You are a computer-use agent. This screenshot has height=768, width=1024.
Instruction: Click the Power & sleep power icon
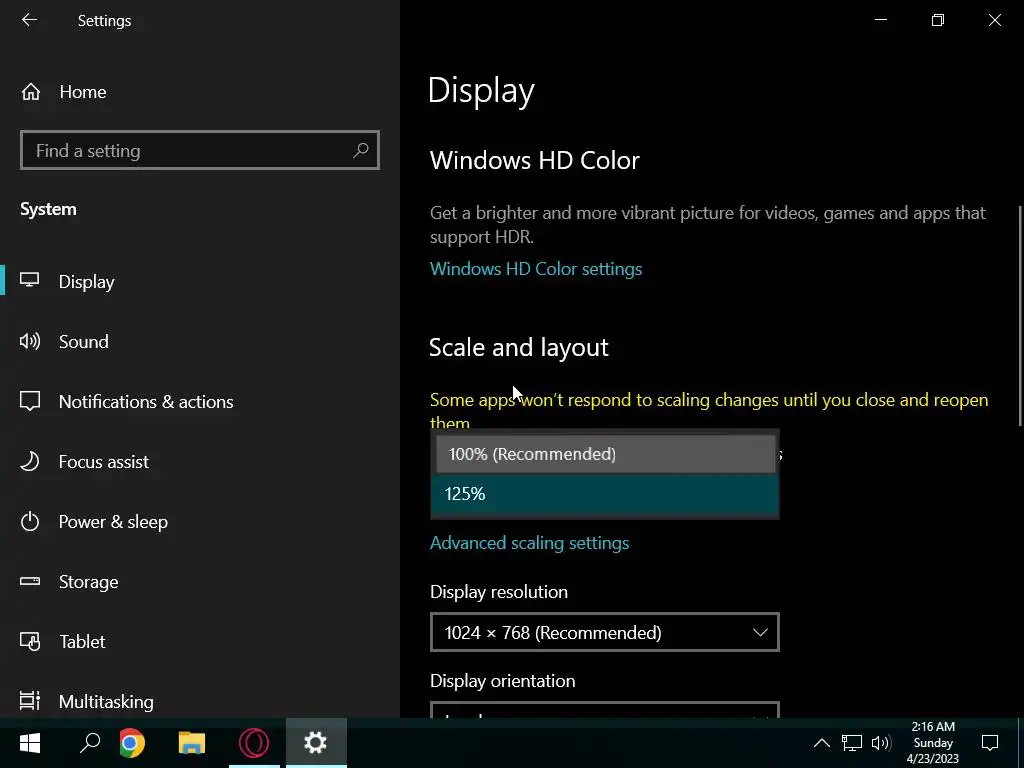coord(30,521)
